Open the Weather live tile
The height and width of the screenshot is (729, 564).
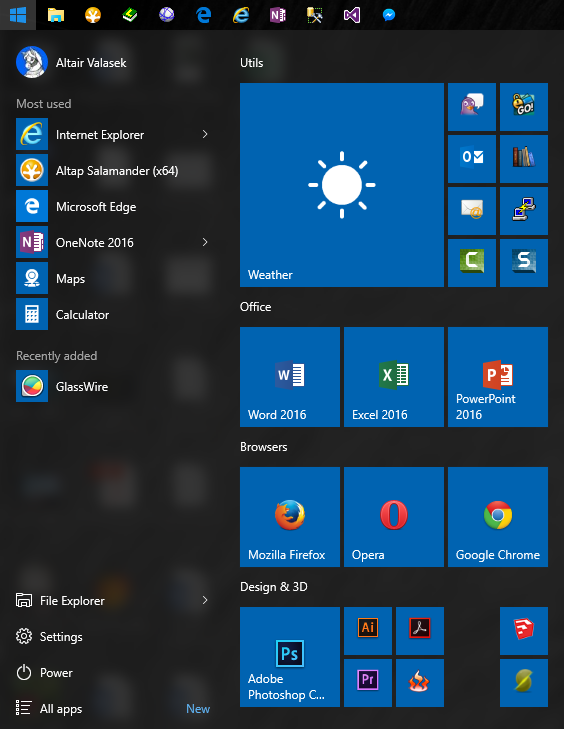(342, 185)
